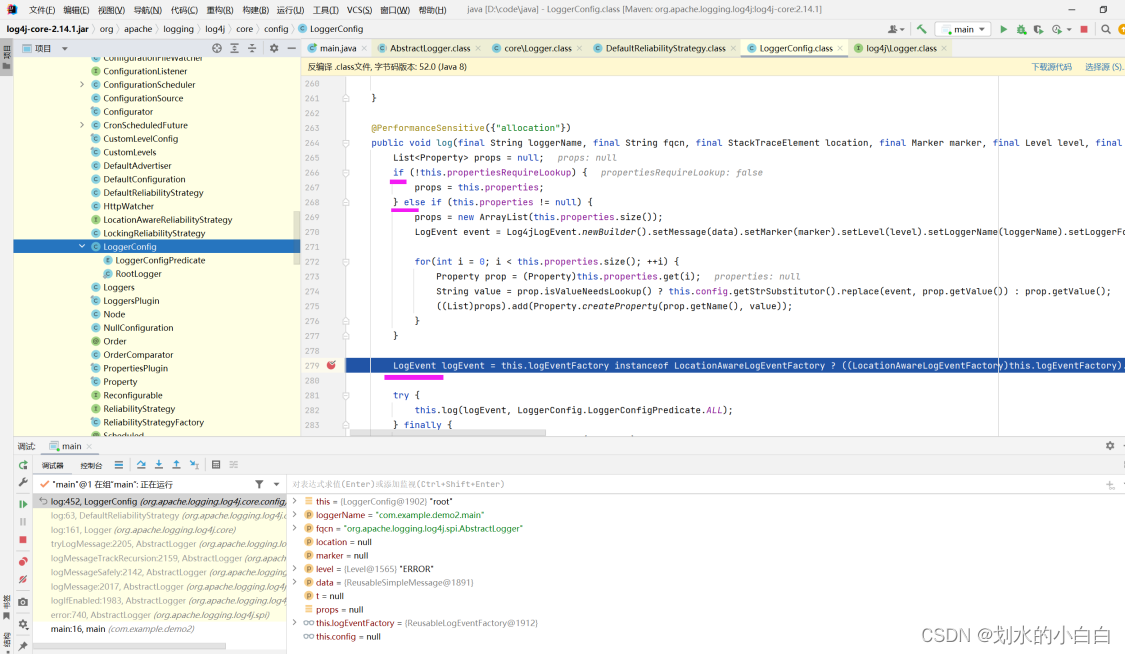This screenshot has width=1125, height=654.
Task: Open Evaluate Expression calculator icon
Action: (216, 465)
